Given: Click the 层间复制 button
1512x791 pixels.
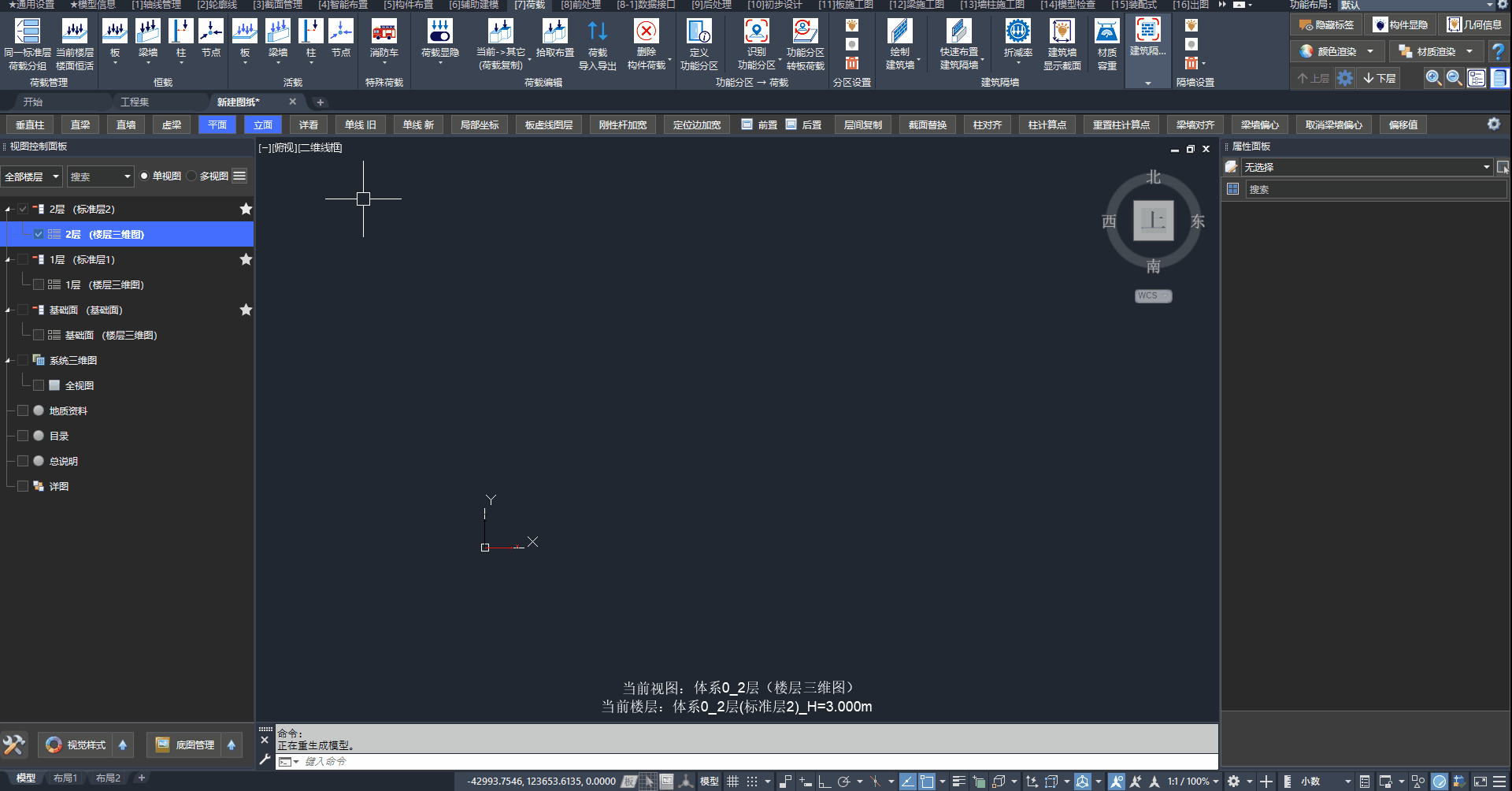Looking at the screenshot, I should pos(862,124).
